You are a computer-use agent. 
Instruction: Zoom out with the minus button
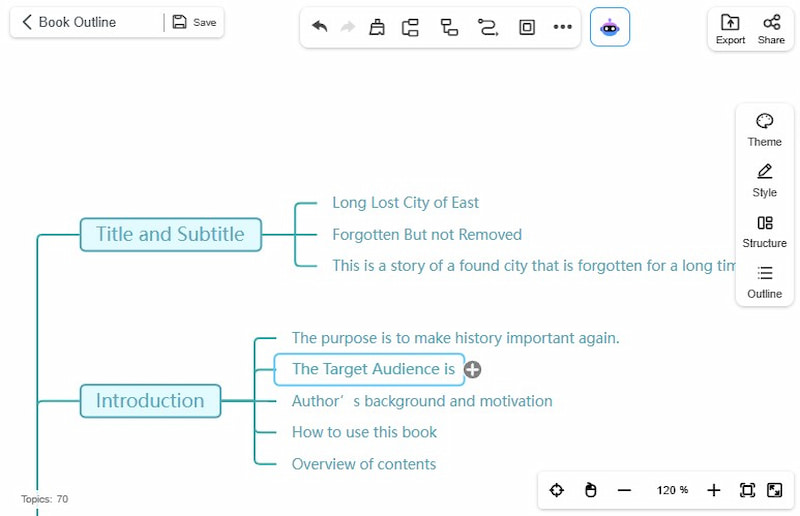pyautogui.click(x=624, y=490)
